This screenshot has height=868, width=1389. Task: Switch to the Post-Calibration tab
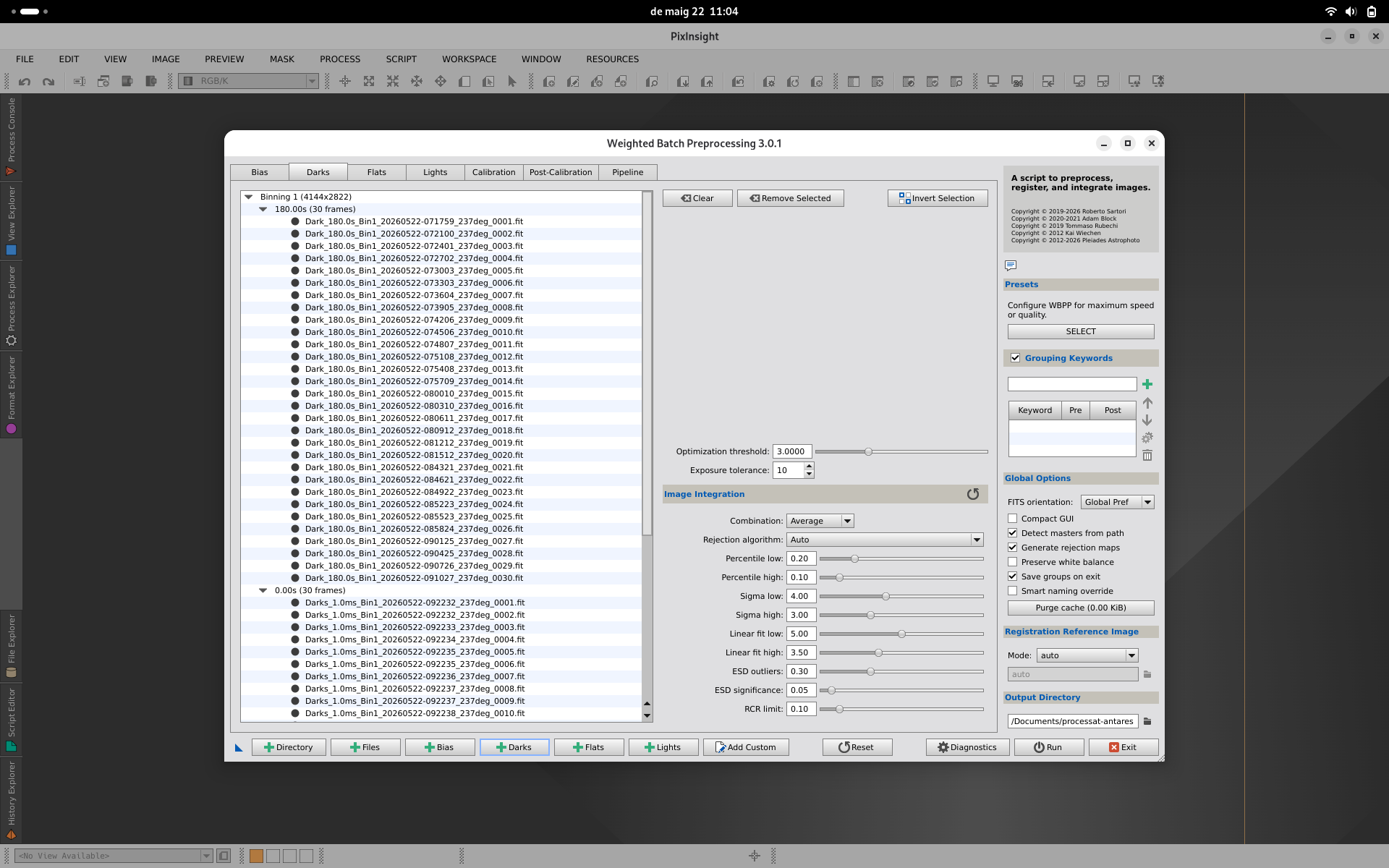click(561, 172)
